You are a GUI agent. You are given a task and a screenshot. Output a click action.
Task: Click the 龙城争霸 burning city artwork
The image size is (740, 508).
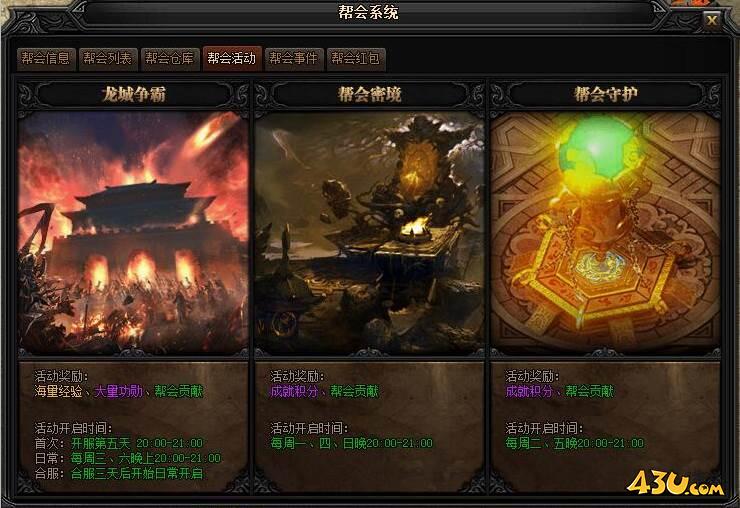click(x=133, y=233)
